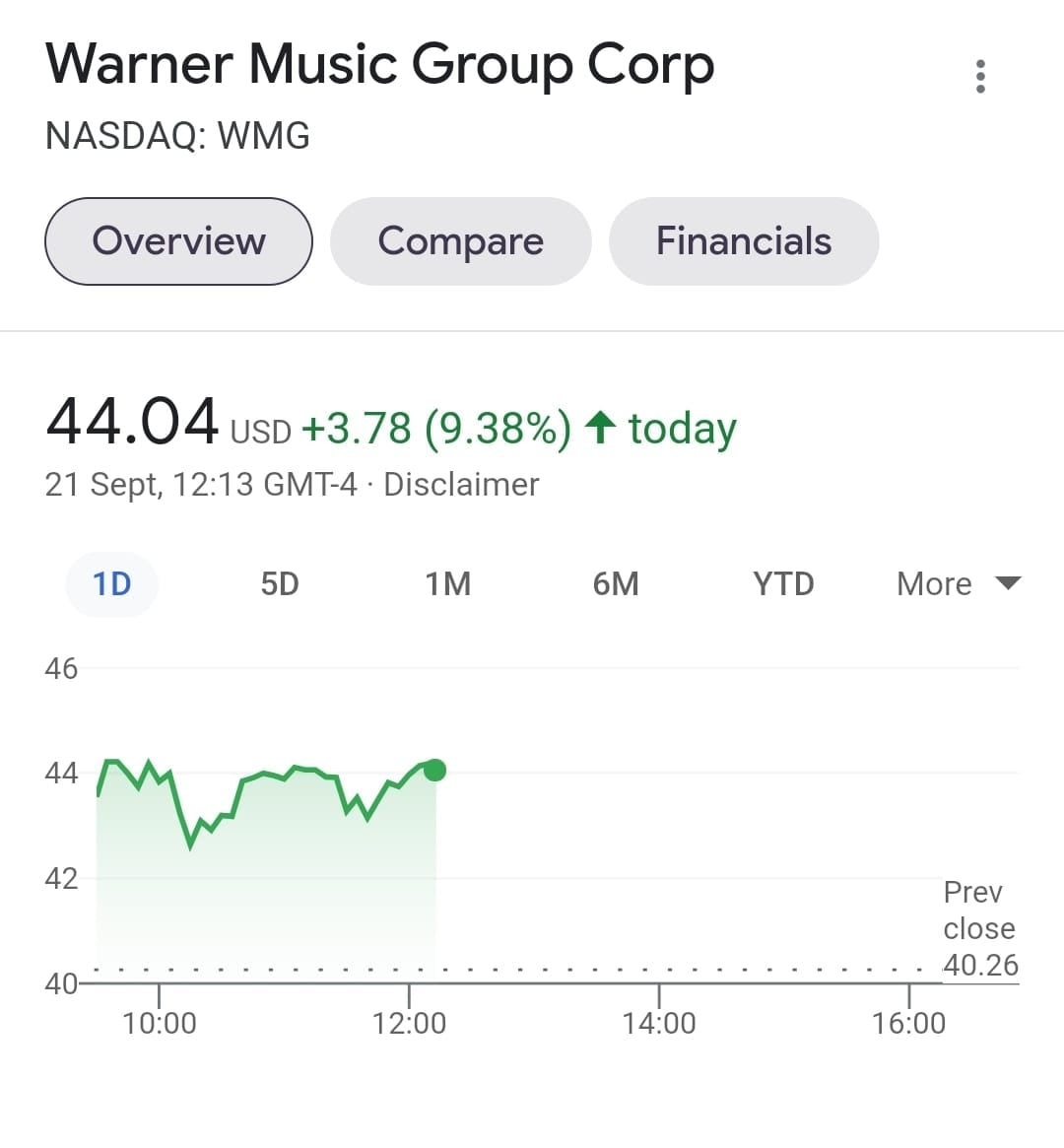Switch chart to 5D range
Image resolution: width=1064 pixels, height=1148 pixels.
point(279,583)
